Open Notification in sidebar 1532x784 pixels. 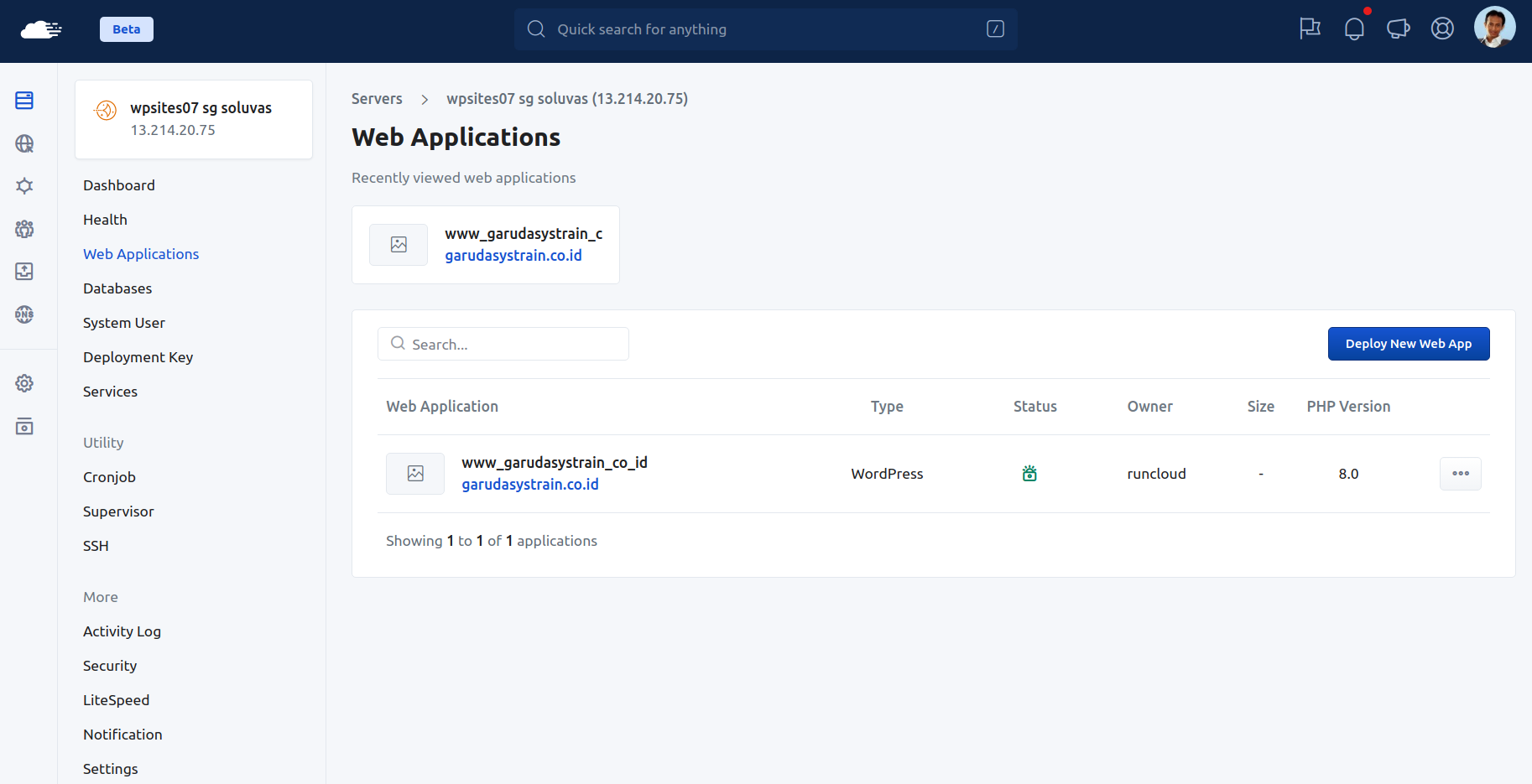point(122,735)
